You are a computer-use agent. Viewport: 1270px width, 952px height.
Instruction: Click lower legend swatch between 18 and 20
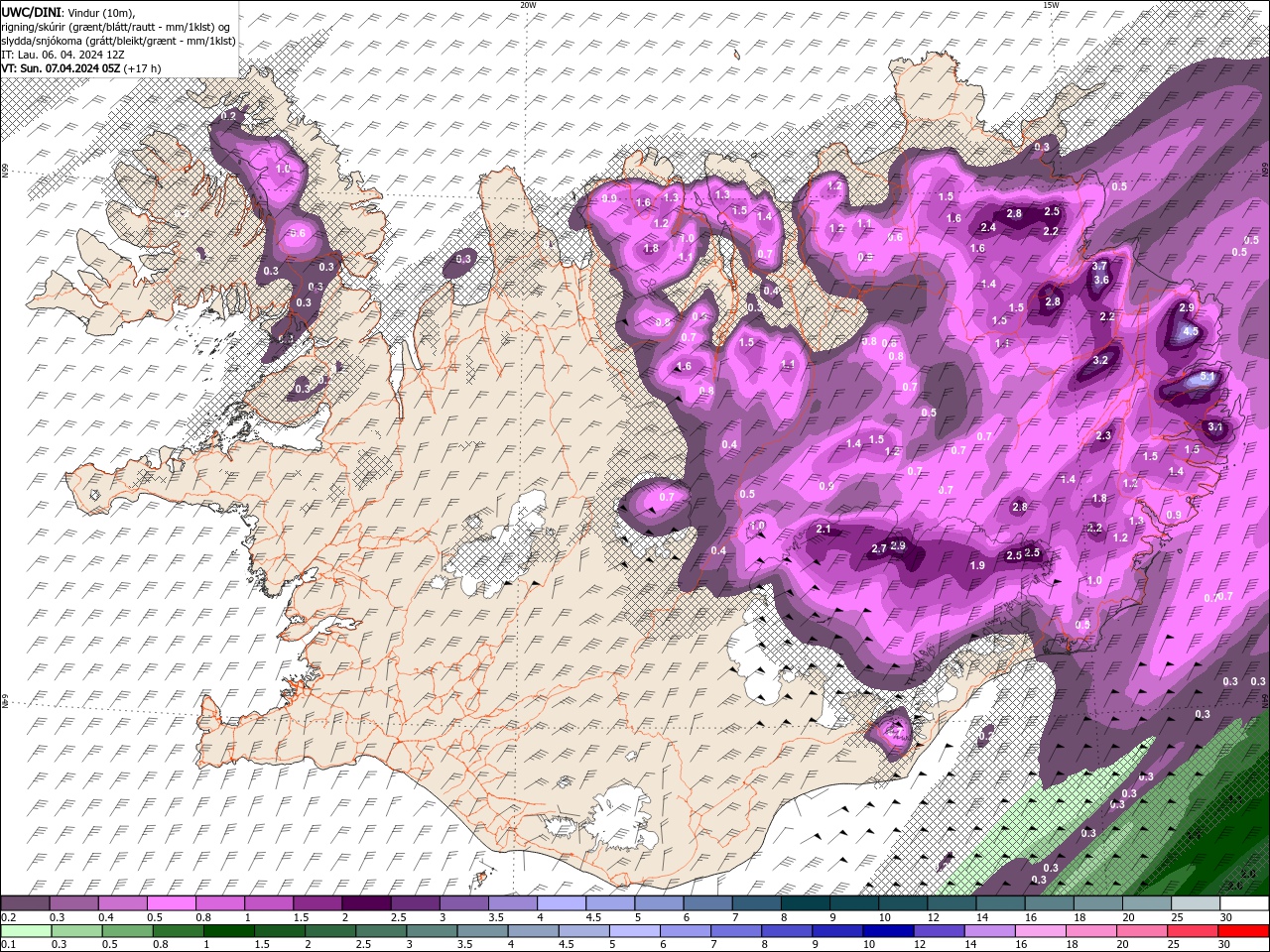[x=1091, y=930]
